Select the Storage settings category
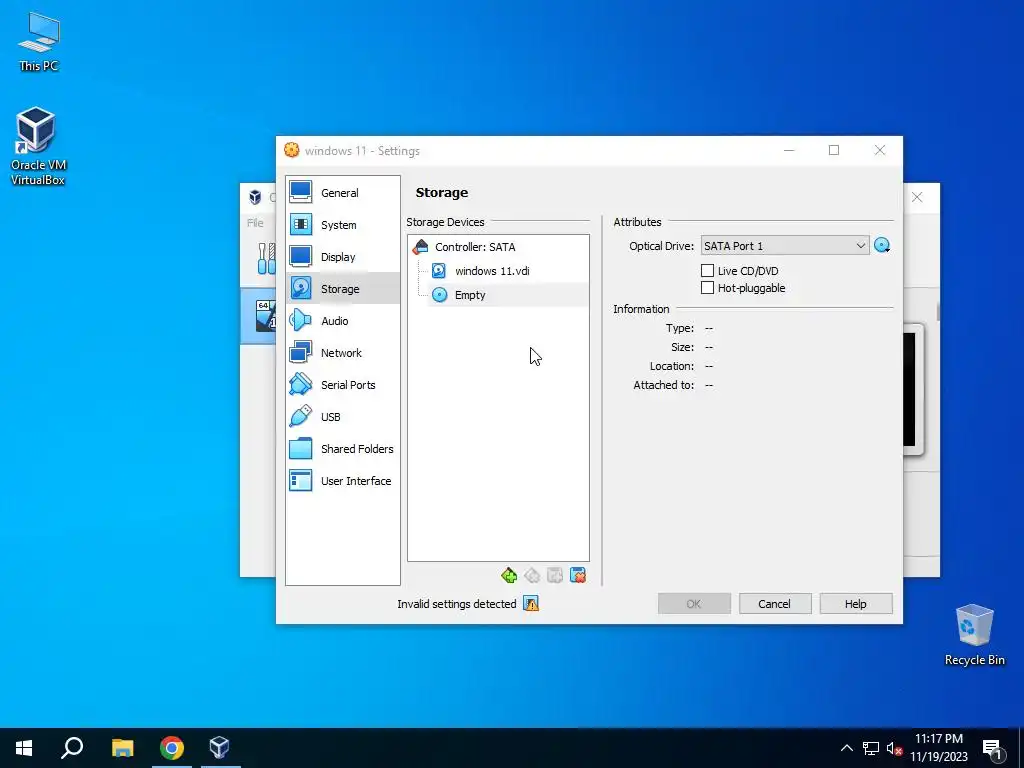The width and height of the screenshot is (1024, 768). coord(343,289)
